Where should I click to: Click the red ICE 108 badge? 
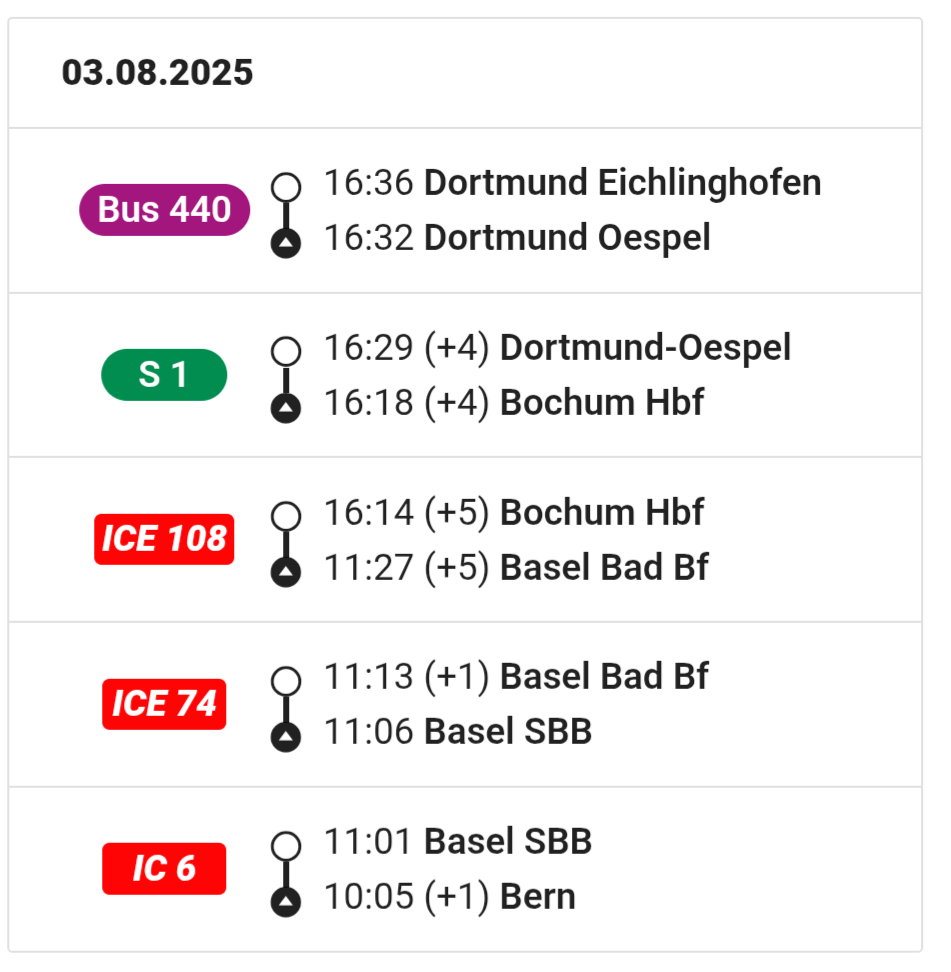[x=164, y=539]
